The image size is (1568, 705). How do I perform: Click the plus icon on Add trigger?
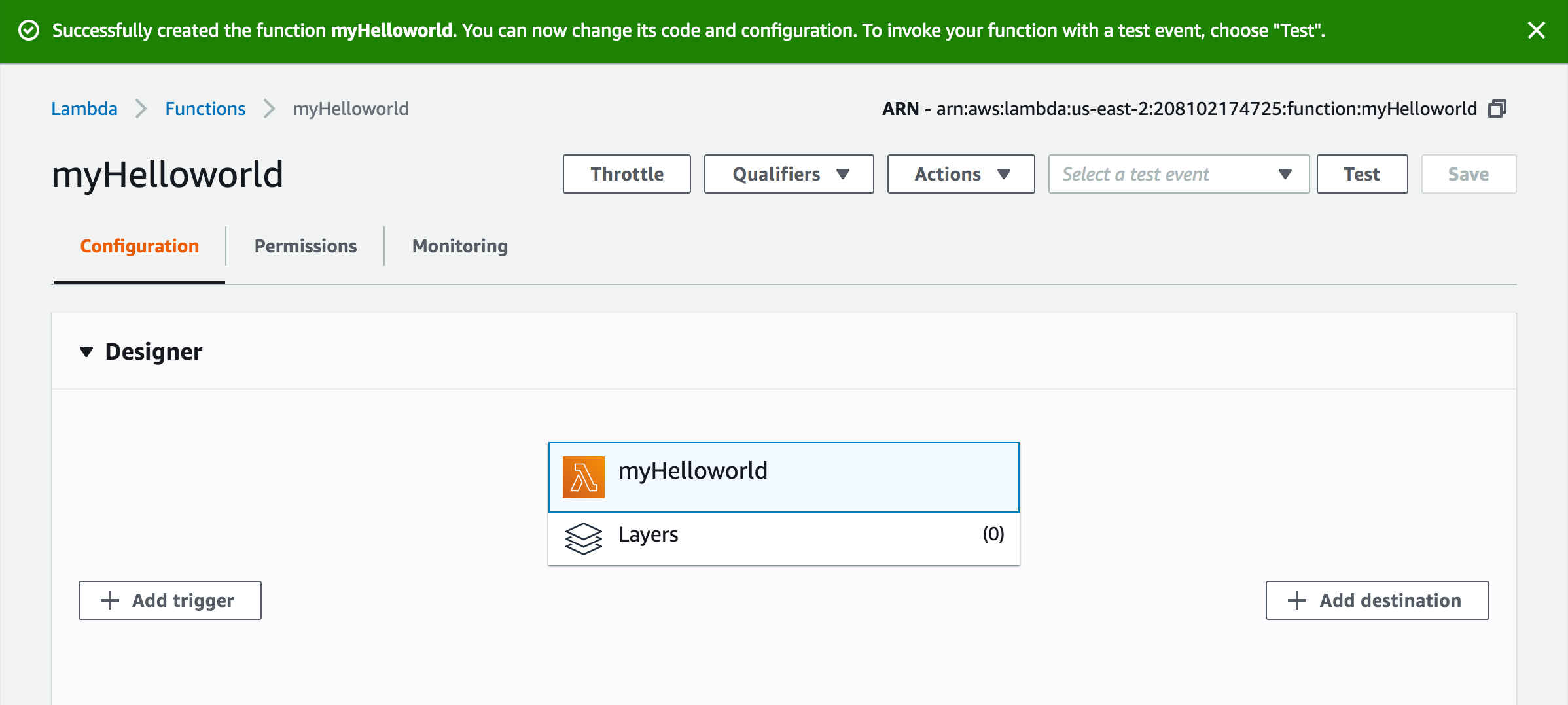click(x=110, y=600)
